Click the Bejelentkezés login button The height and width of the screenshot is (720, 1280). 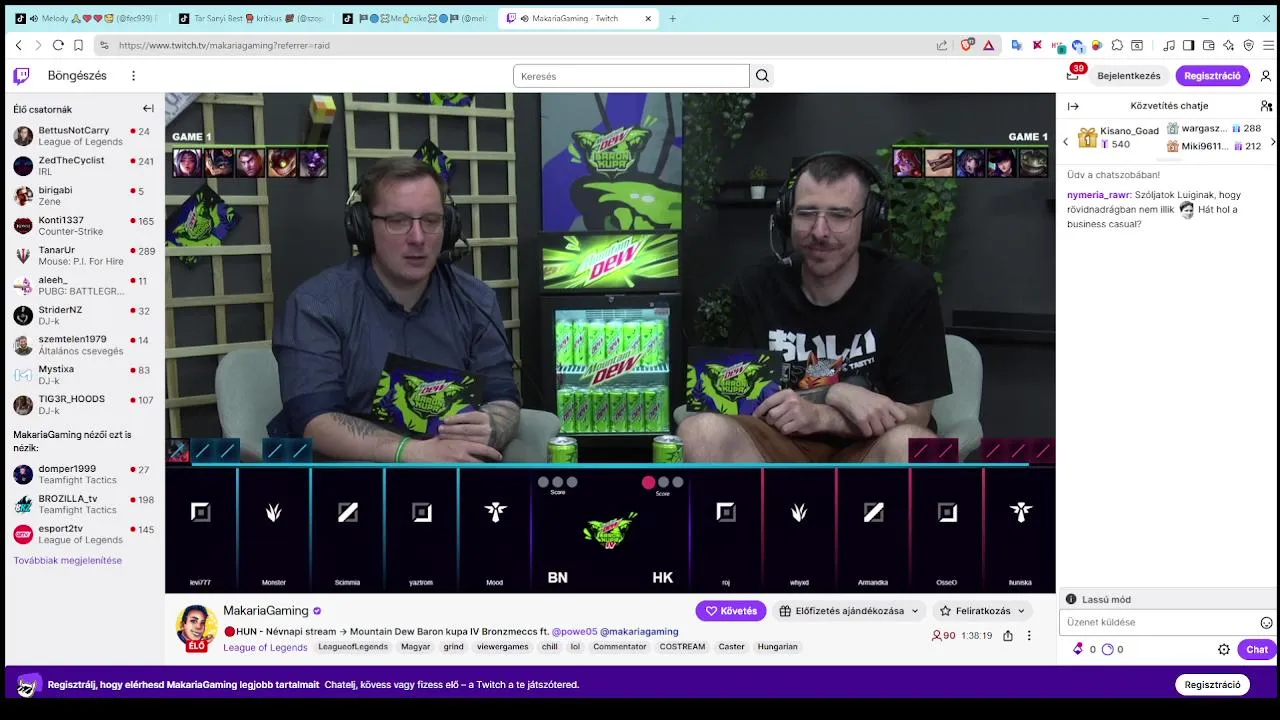point(1129,76)
